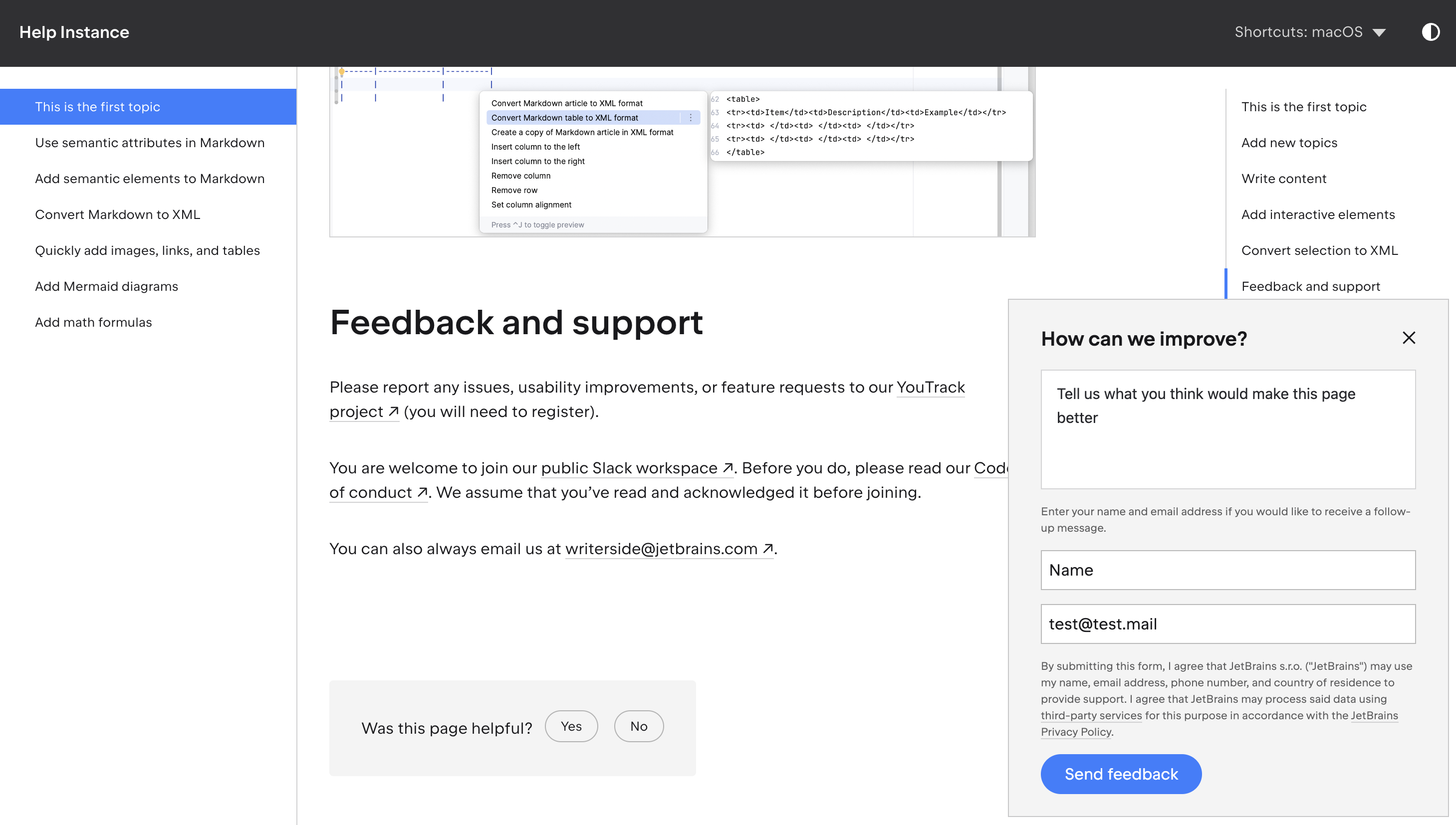
Task: Click the Name input field
Action: point(1227,570)
